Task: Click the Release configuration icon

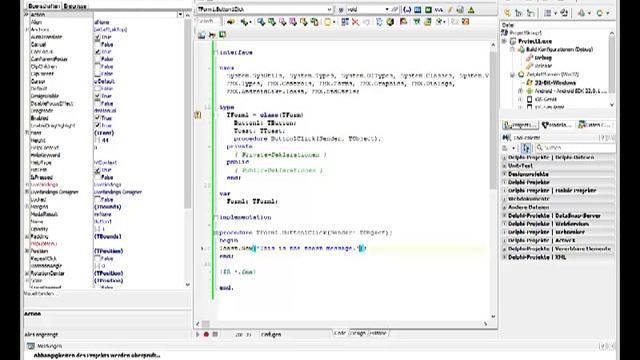Action: click(529, 66)
